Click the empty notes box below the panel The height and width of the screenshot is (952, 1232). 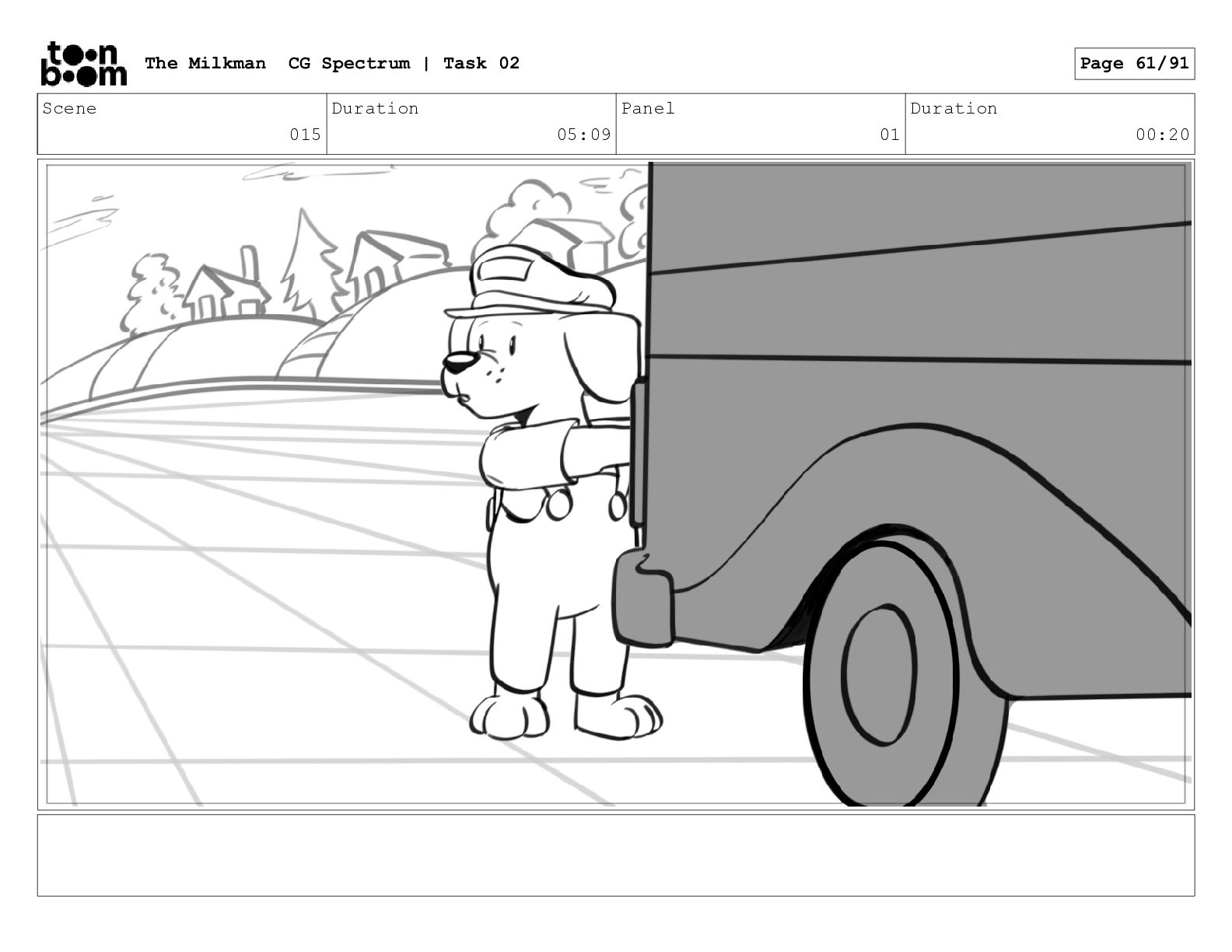point(616,856)
